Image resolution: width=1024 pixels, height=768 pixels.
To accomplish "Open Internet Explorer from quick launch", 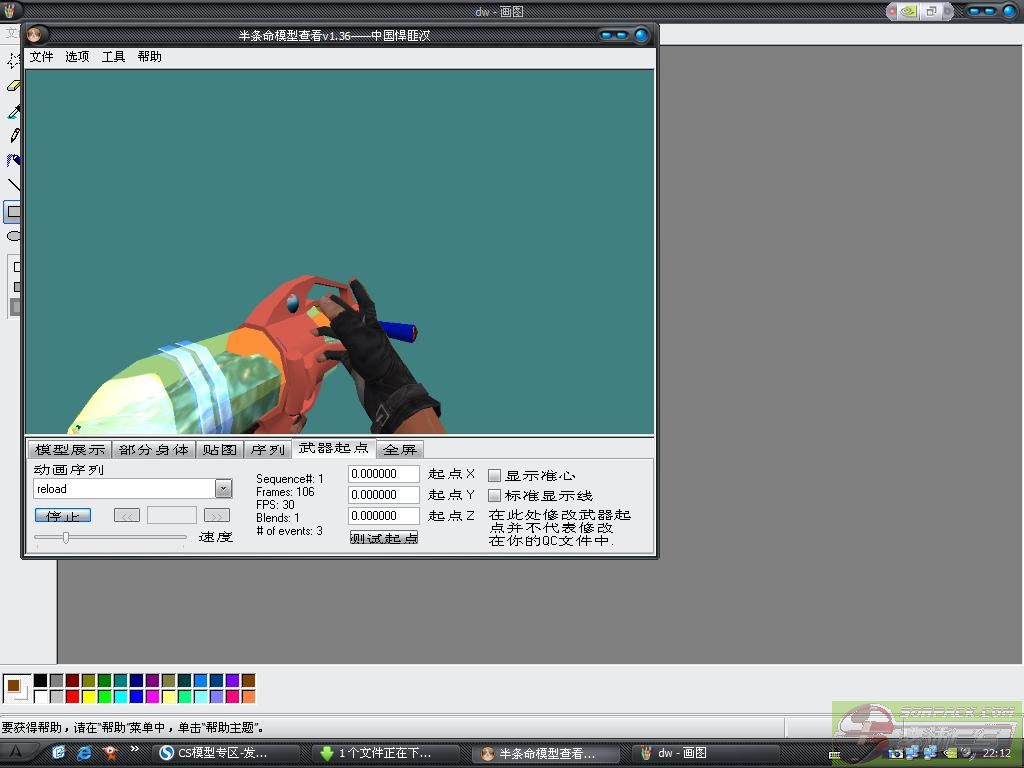I will coord(85,752).
